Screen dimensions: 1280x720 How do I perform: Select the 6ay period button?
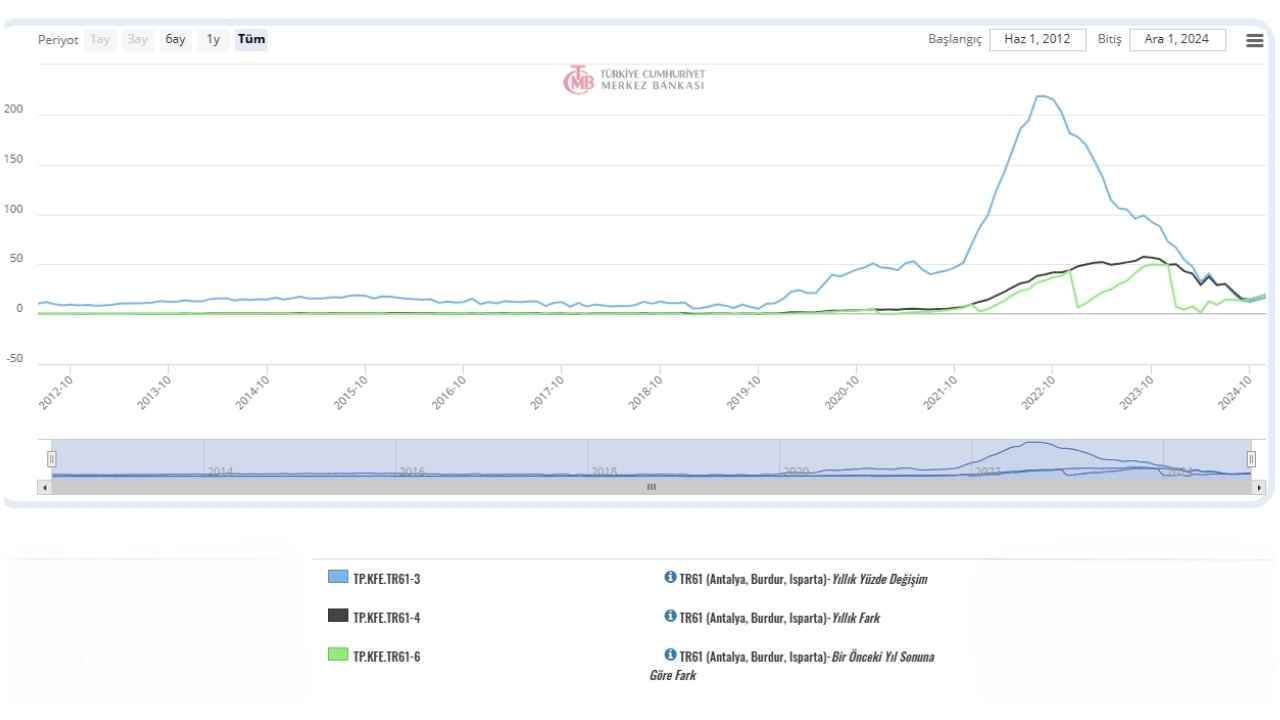point(176,40)
